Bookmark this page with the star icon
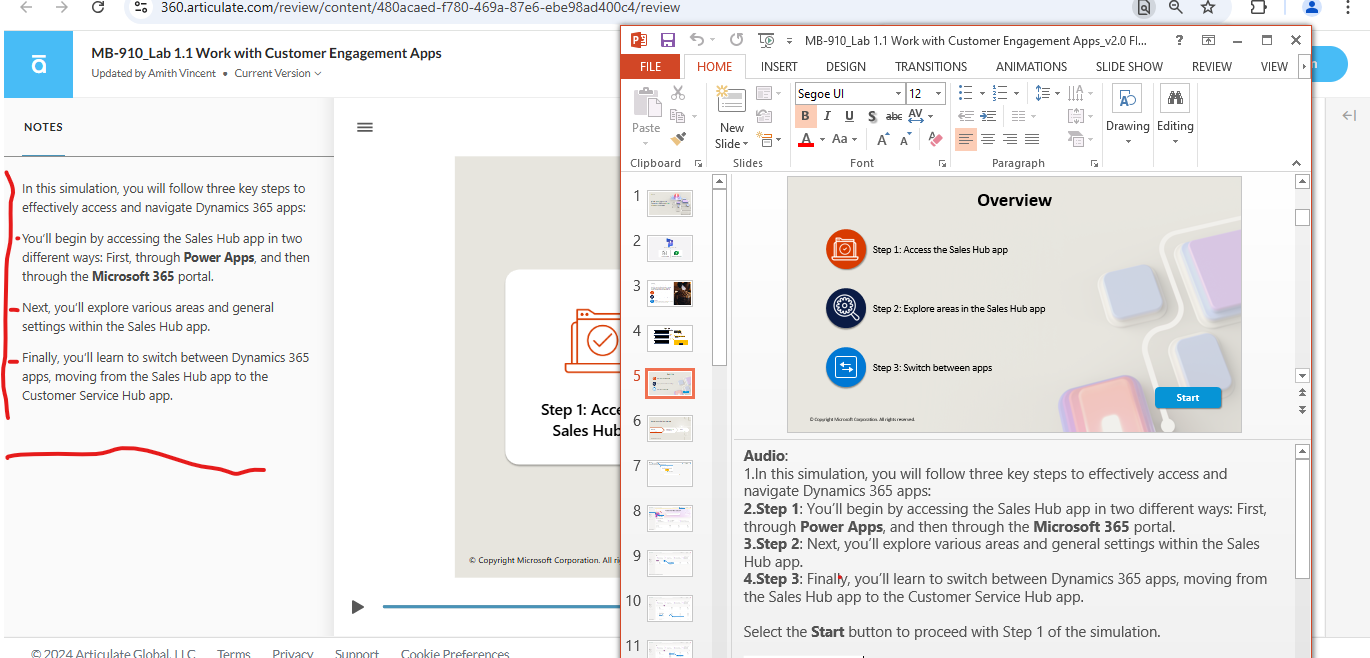Image resolution: width=1370 pixels, height=658 pixels. [x=1207, y=8]
